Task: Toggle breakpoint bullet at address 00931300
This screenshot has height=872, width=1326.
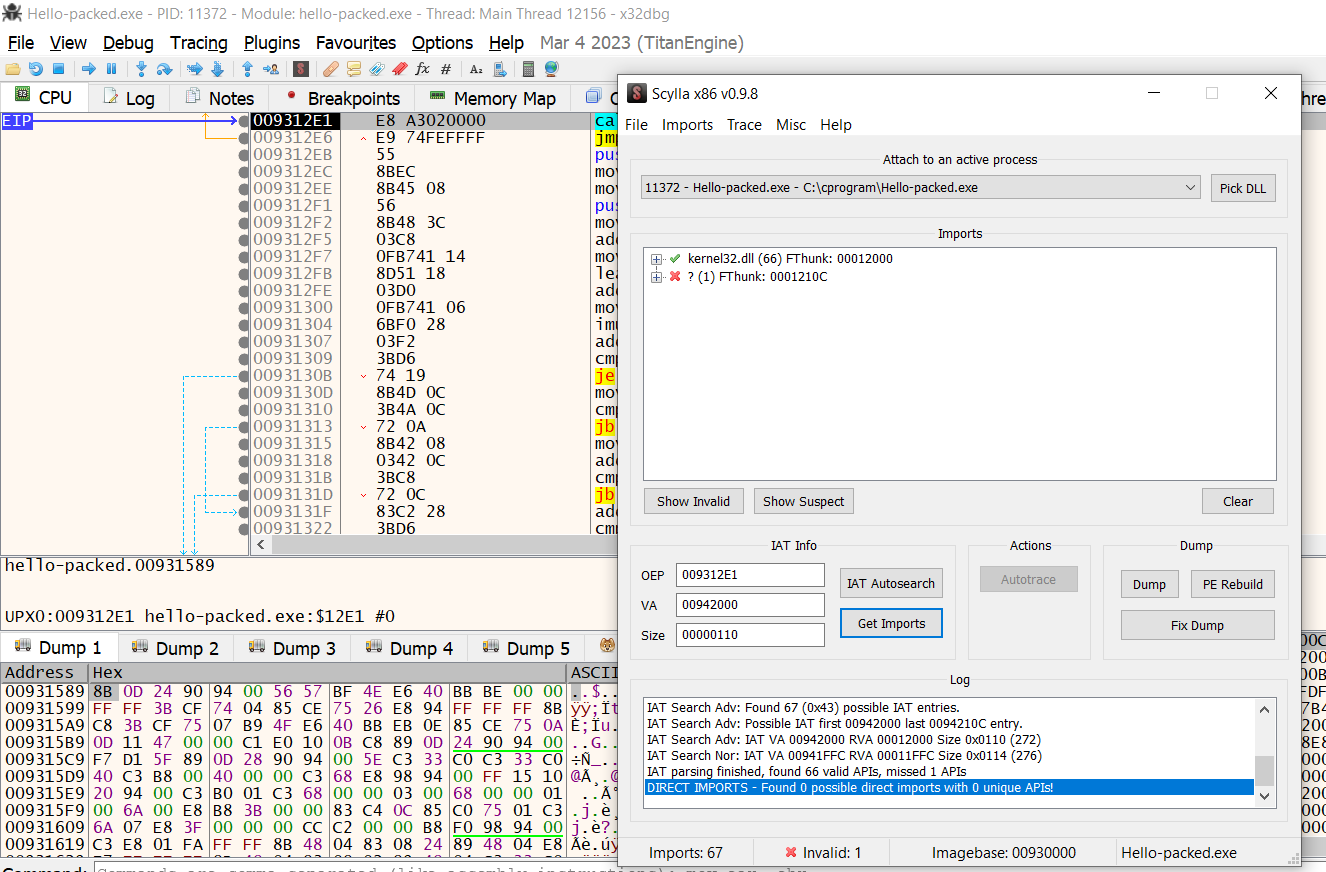Action: 244,308
